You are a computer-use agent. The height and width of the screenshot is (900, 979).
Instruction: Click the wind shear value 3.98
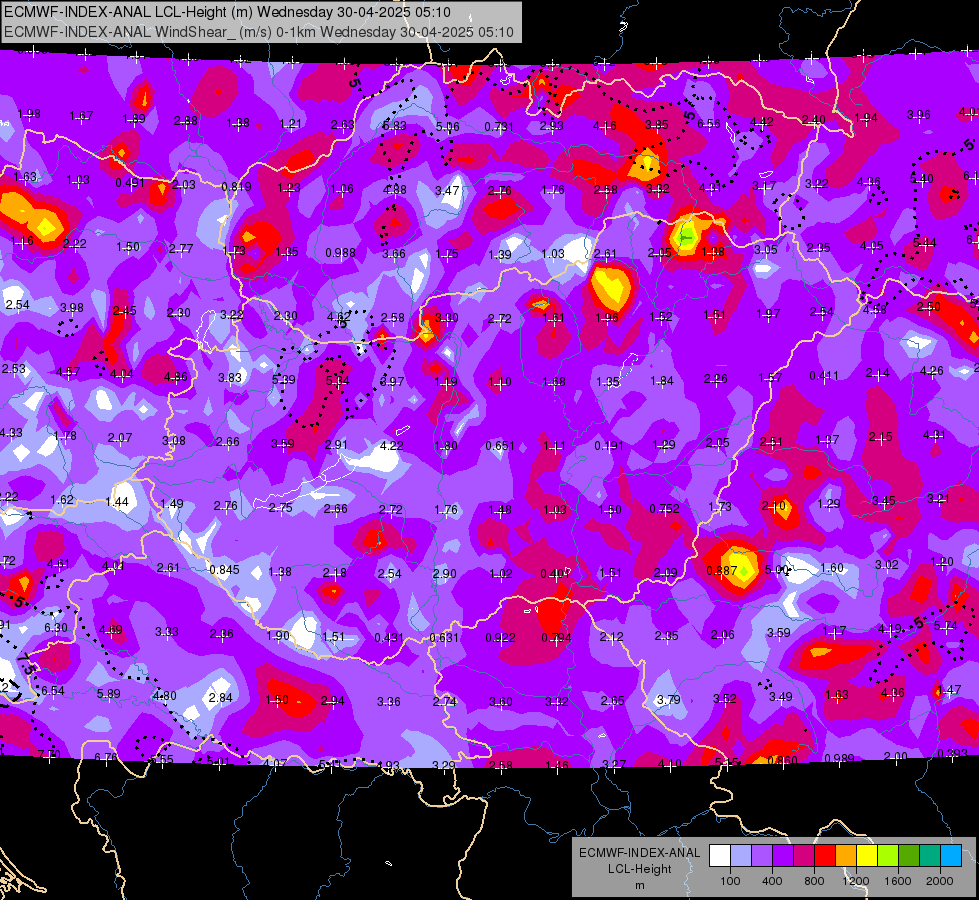coord(72,307)
